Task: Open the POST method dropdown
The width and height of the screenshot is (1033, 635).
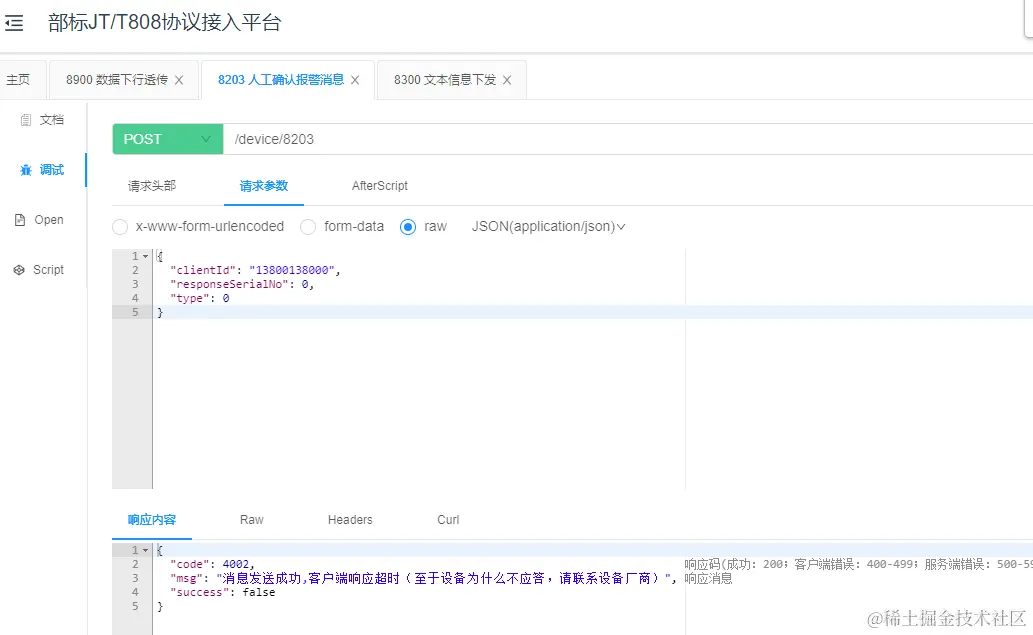Action: [167, 139]
